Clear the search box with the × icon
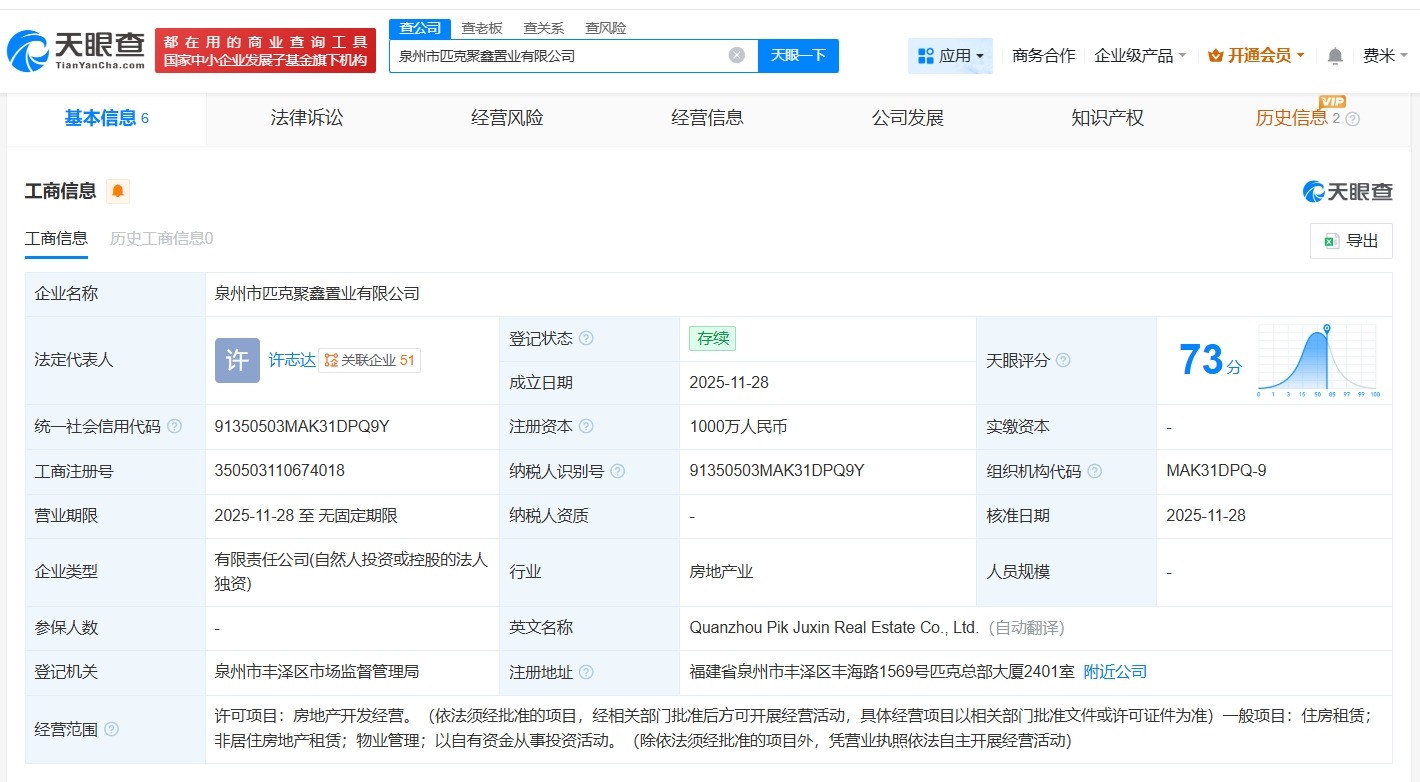 pyautogui.click(x=737, y=55)
